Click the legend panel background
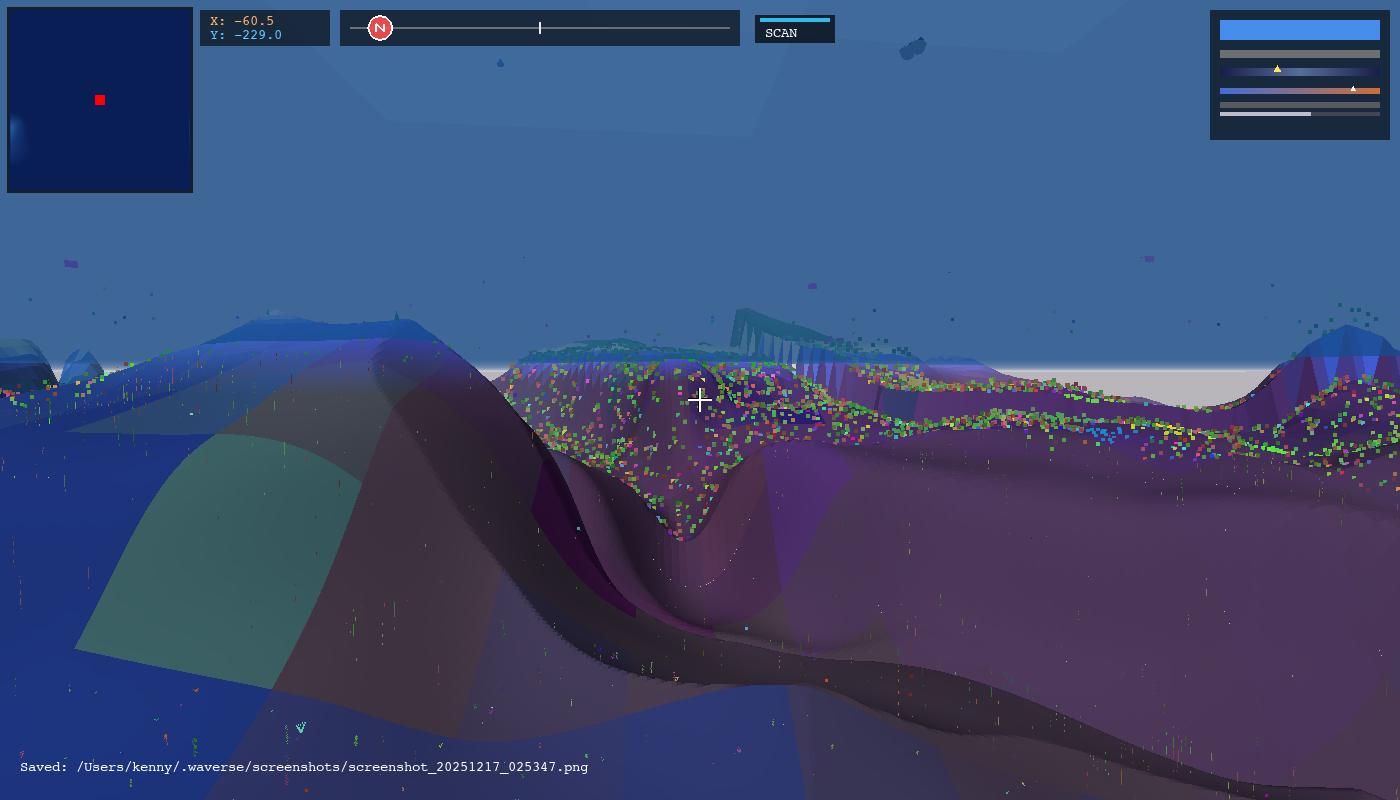The height and width of the screenshot is (800, 1400). click(x=1299, y=130)
